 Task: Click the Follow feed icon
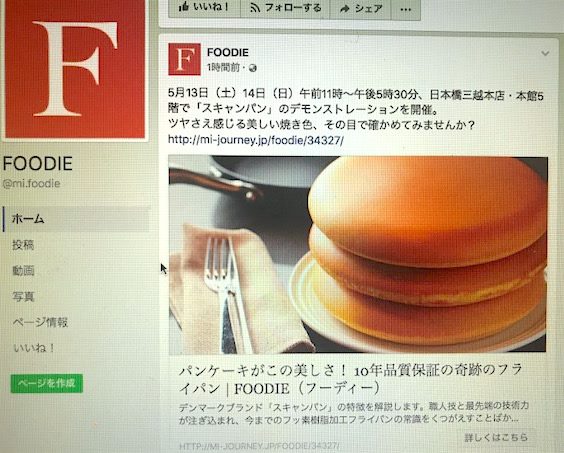[x=255, y=8]
